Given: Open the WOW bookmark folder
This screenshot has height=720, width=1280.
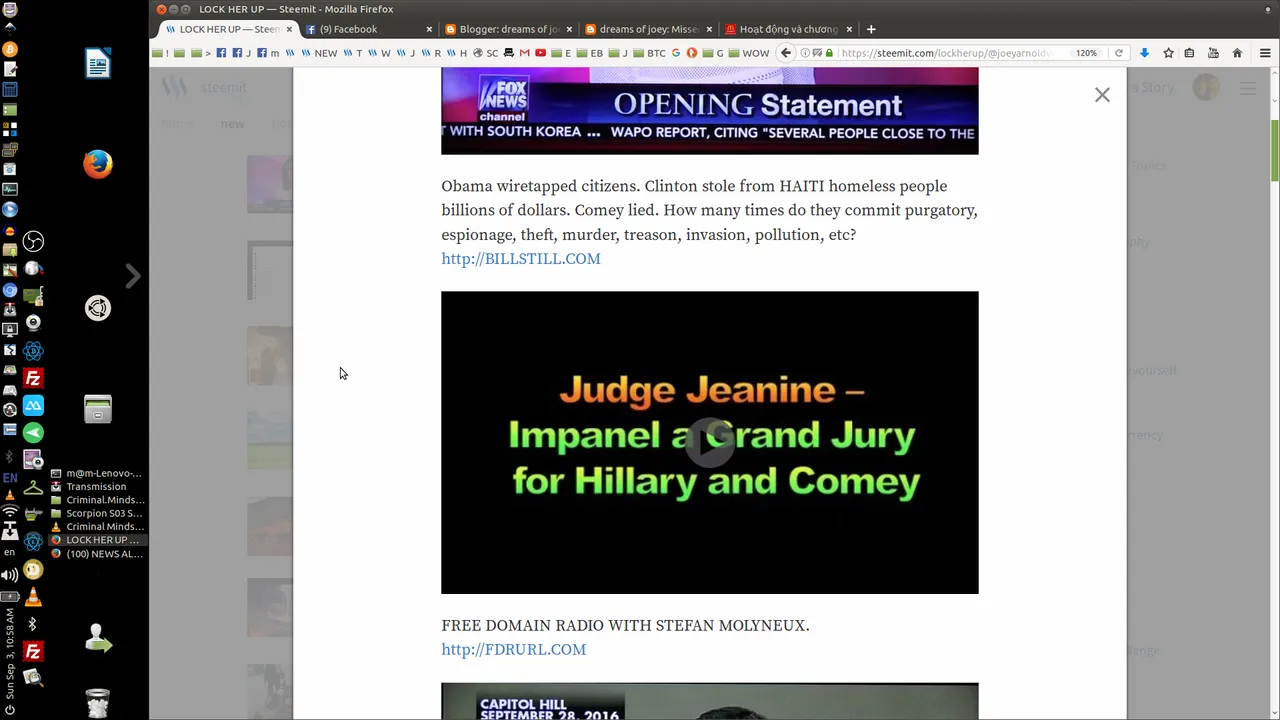Looking at the screenshot, I should 749,53.
